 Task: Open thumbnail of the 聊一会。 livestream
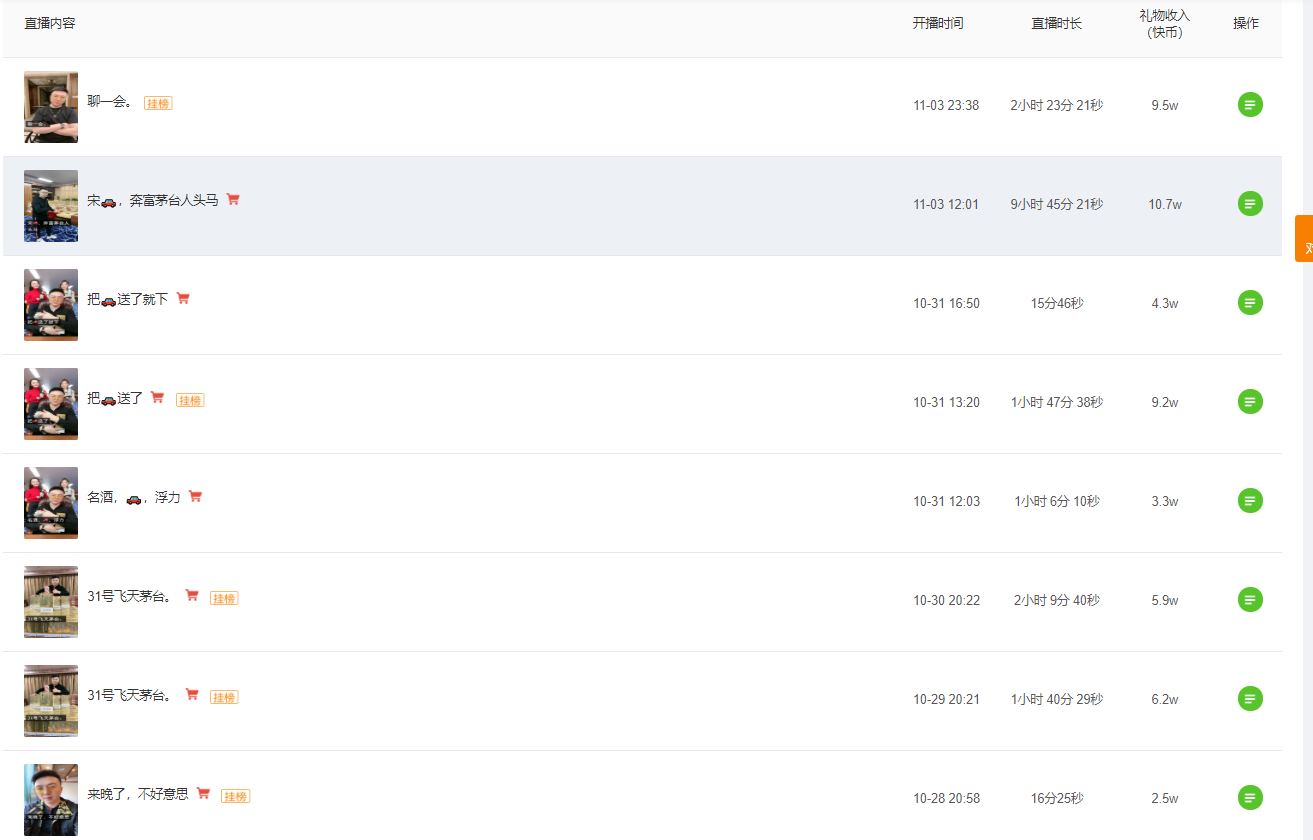51,107
